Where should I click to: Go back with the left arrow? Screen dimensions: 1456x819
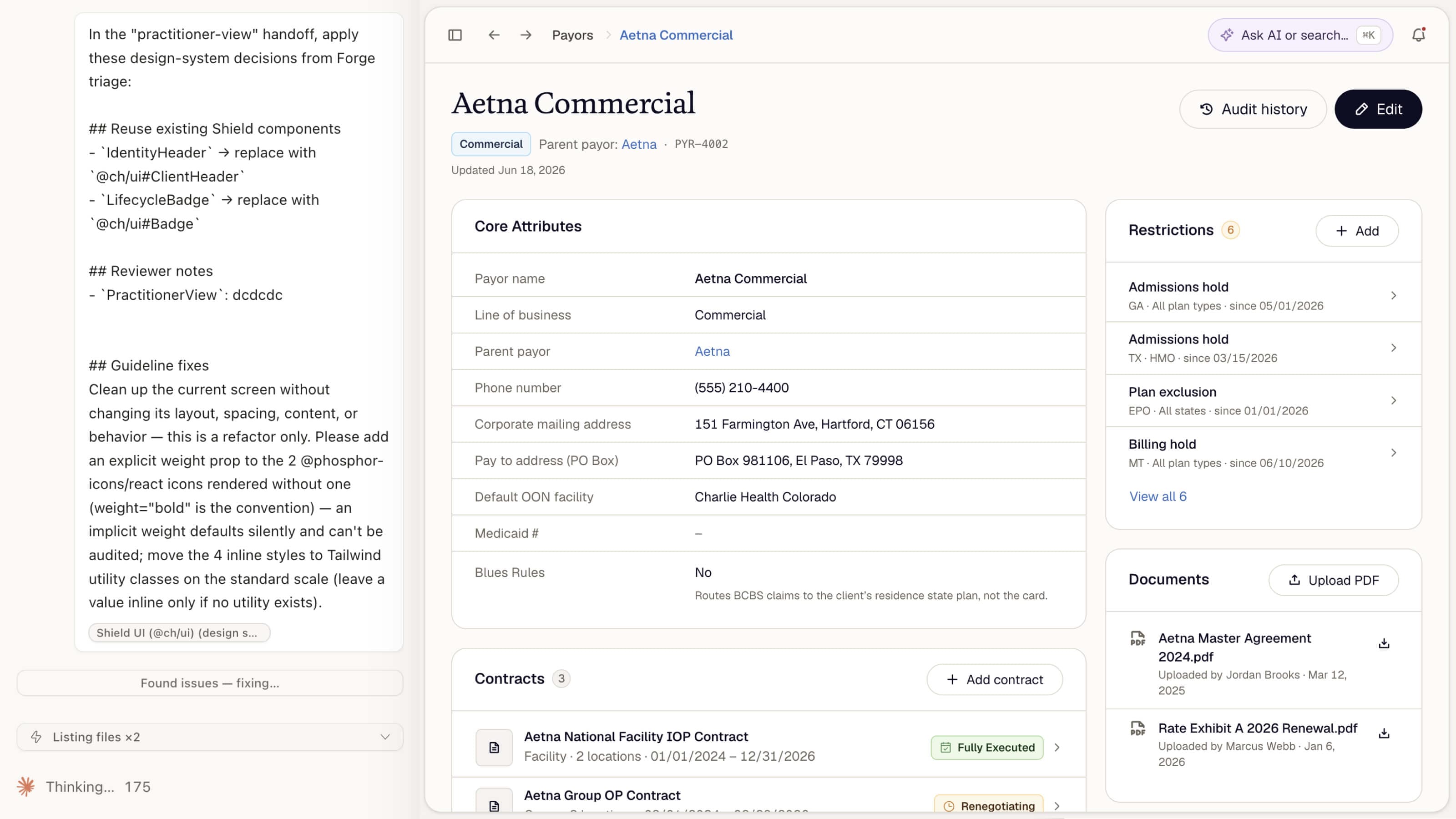(x=494, y=35)
